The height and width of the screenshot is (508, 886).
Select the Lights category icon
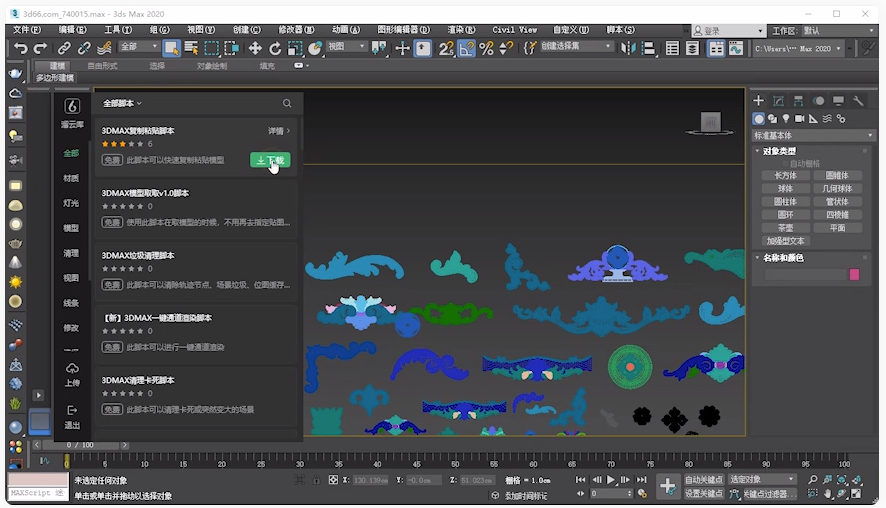786,119
